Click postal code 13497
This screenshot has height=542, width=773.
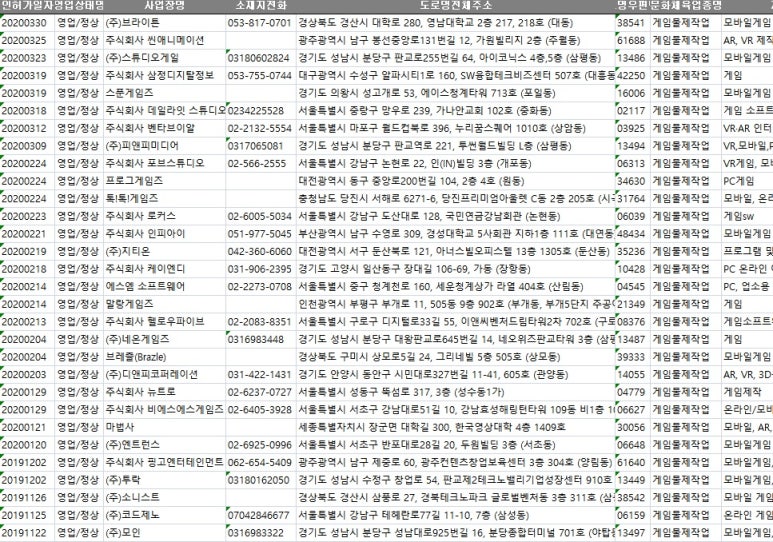[x=633, y=533]
